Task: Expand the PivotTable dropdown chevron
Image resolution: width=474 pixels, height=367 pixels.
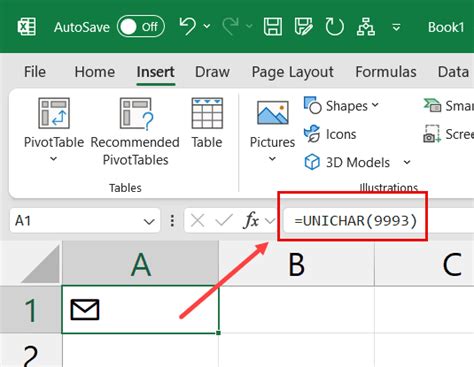Action: click(54, 159)
